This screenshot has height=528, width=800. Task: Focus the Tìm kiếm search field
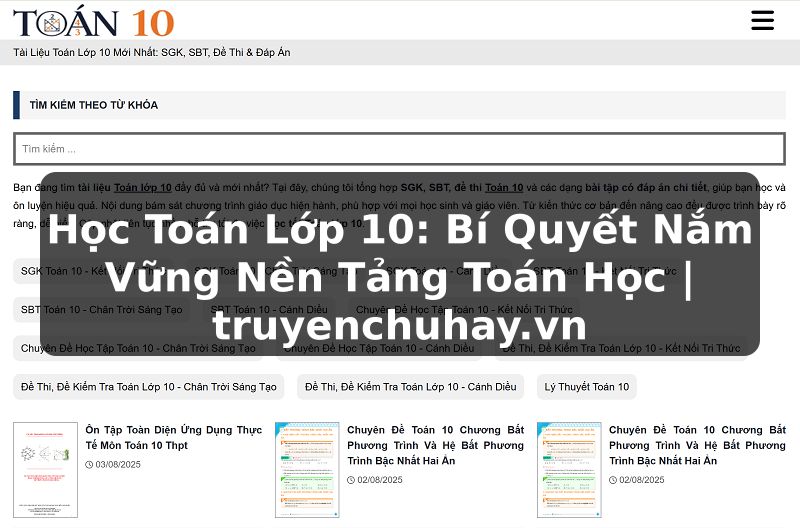click(399, 149)
